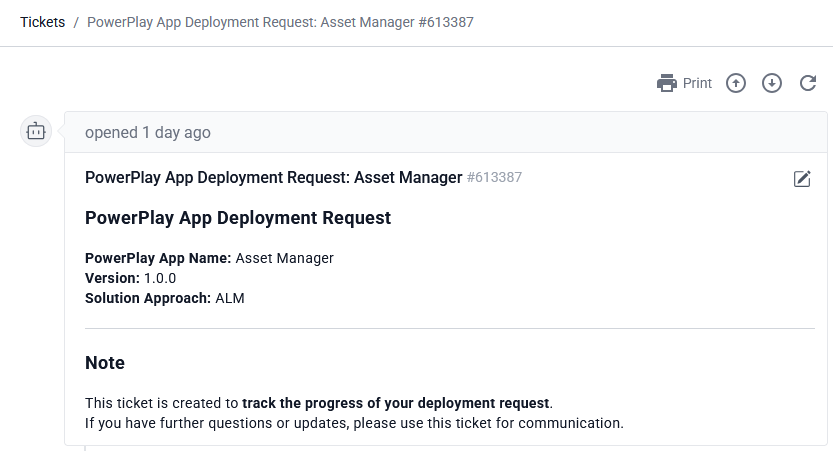
Task: Click the "opened 1 day ago" timestamp
Action: click(x=148, y=132)
